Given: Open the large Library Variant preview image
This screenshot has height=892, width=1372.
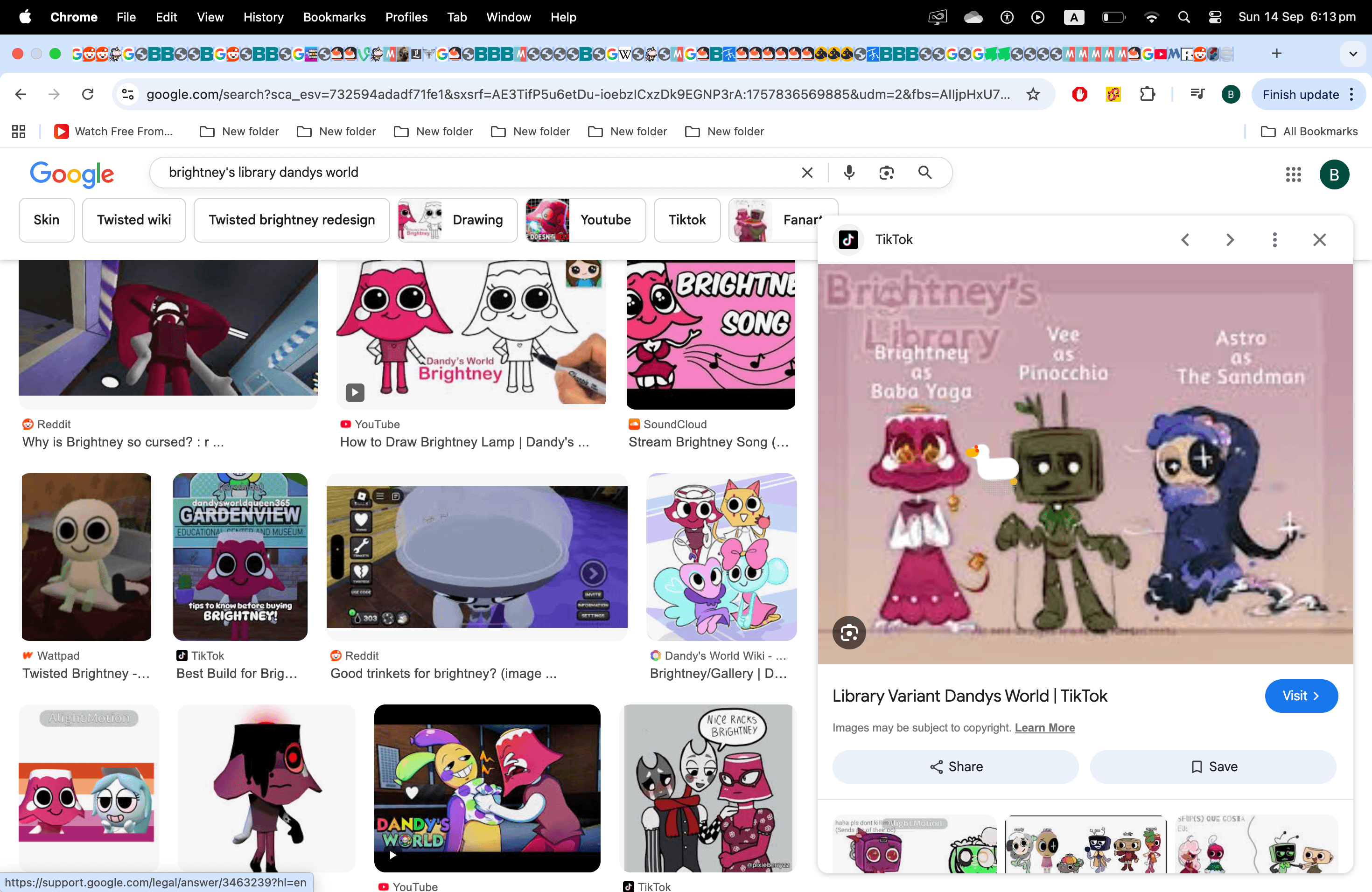Looking at the screenshot, I should tap(1085, 464).
